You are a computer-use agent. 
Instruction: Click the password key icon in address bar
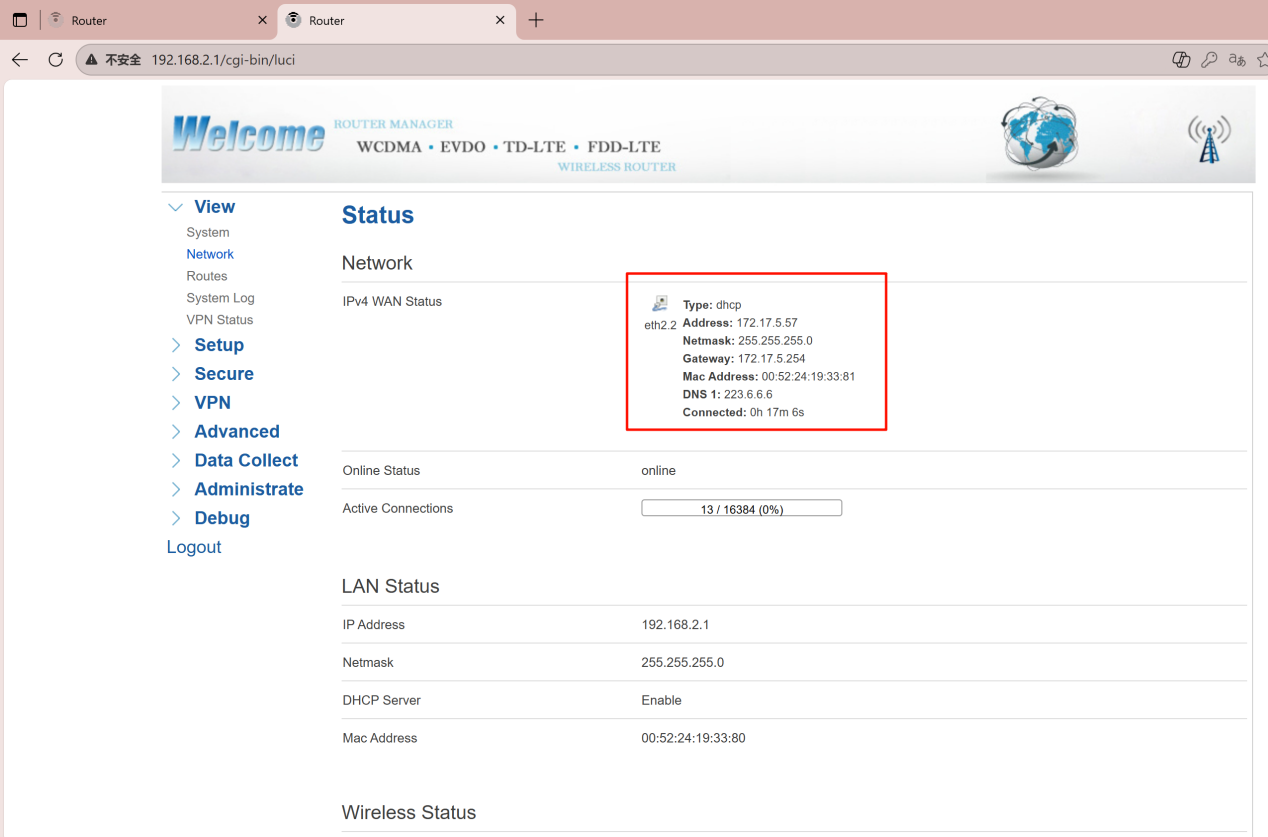(1209, 60)
